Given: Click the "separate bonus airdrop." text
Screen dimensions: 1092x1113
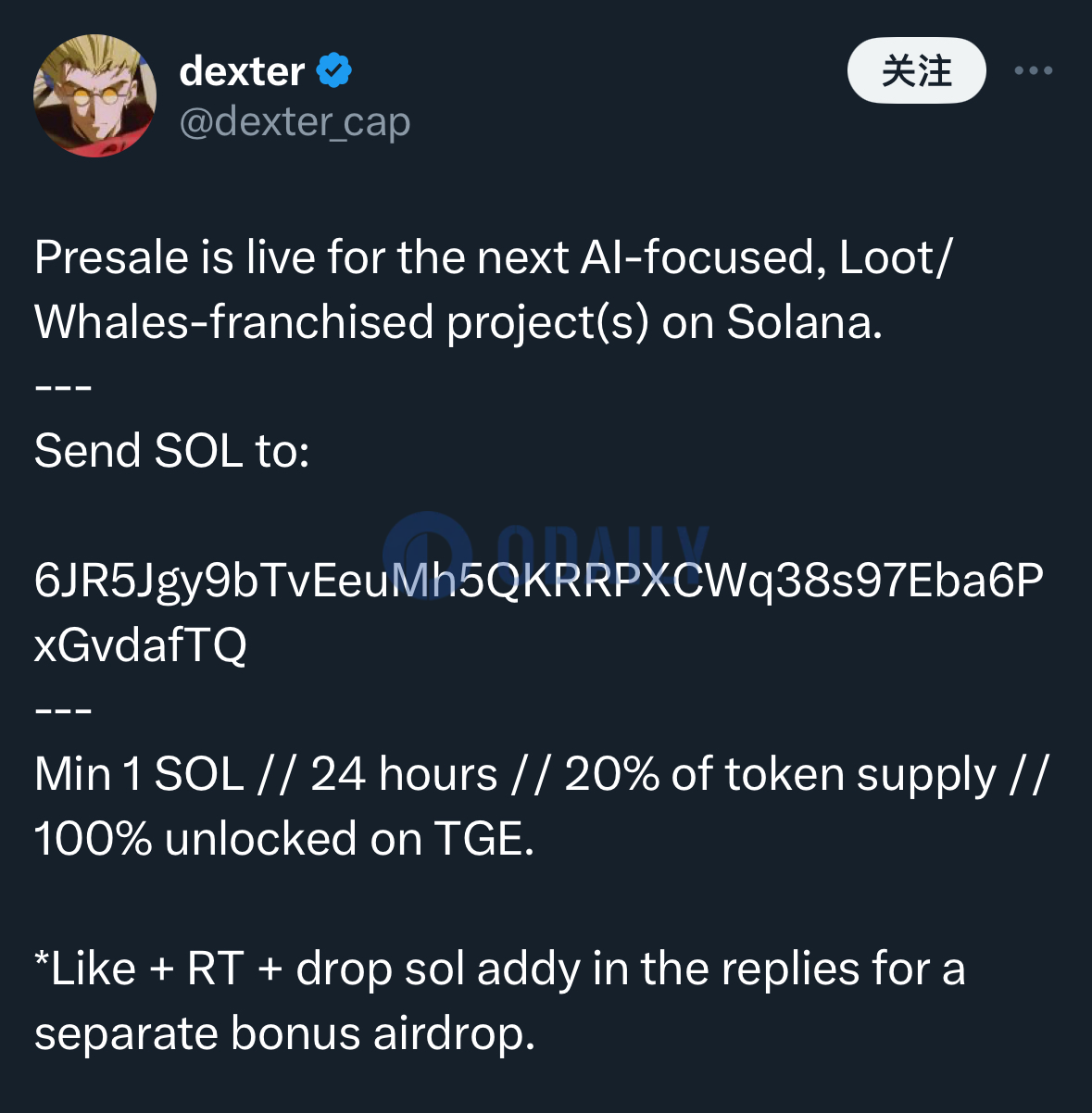Looking at the screenshot, I should click(285, 1033).
